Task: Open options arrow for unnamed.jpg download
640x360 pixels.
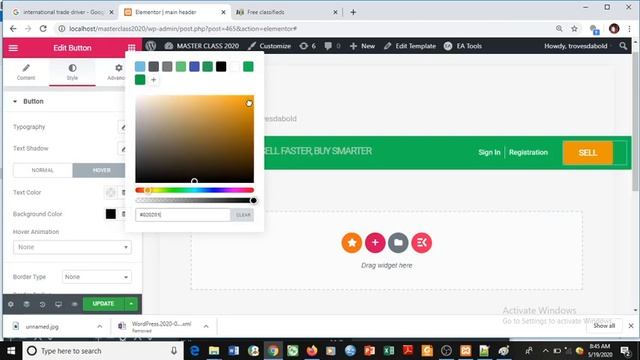Action: click(x=100, y=327)
